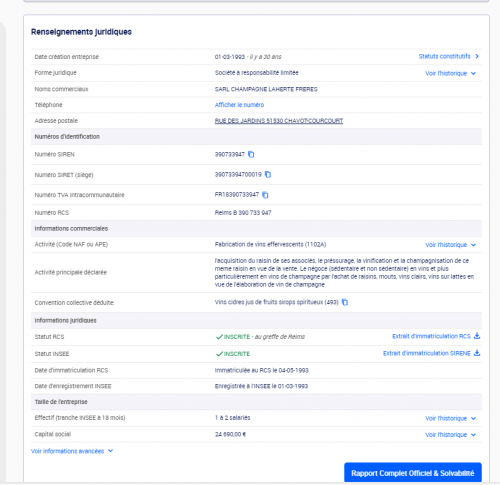Select Immatriculée au RCS le 04-05-1993

point(262,370)
